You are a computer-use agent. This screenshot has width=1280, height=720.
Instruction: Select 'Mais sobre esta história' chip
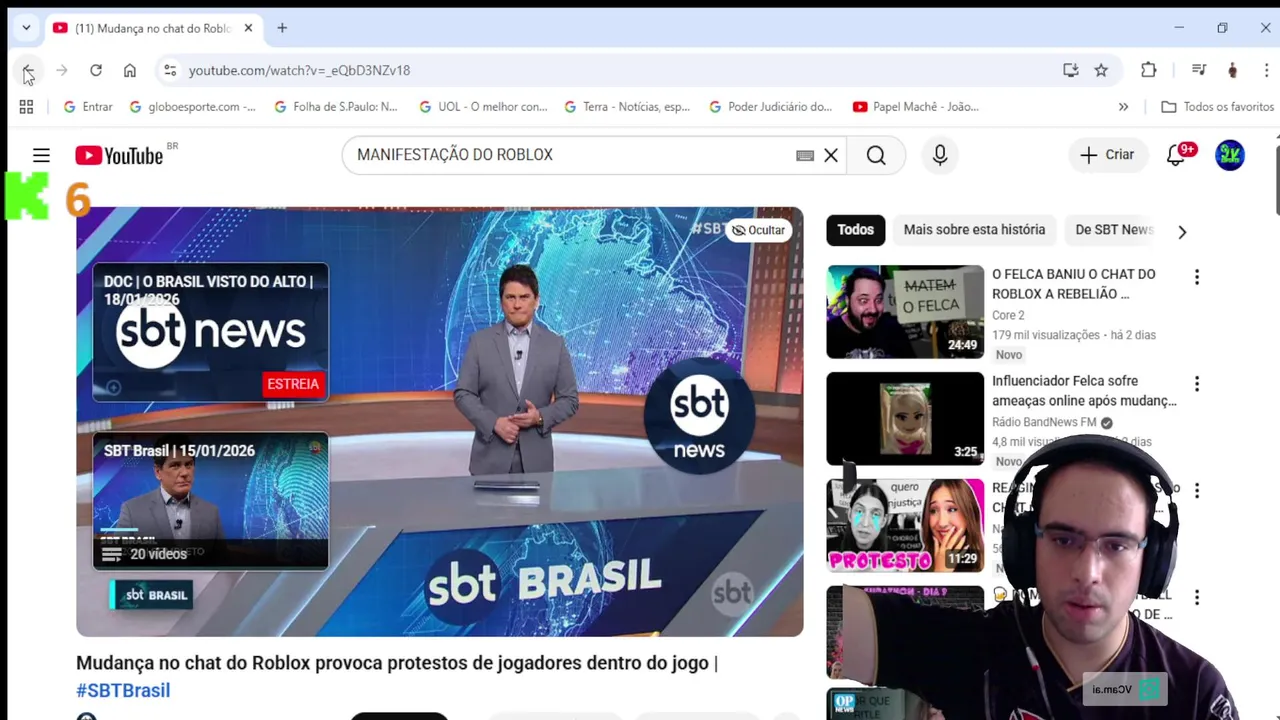(974, 230)
